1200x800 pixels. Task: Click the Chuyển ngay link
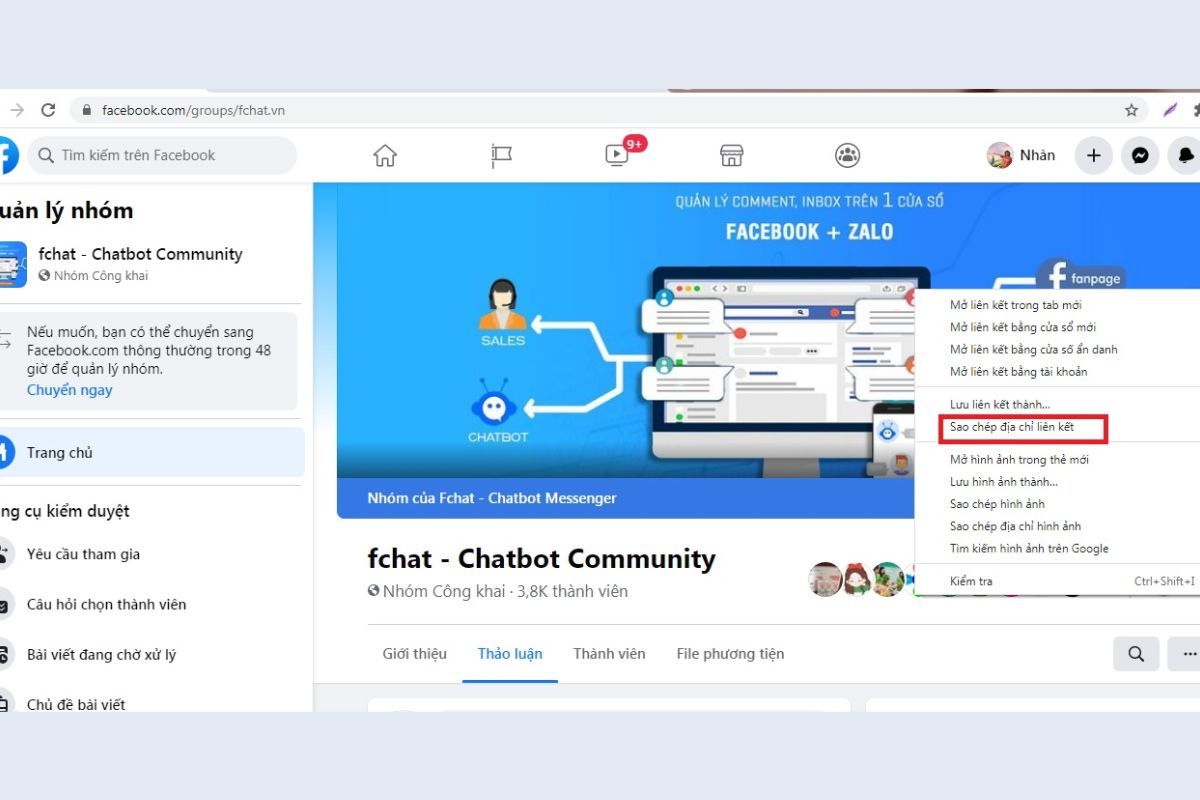pyautogui.click(x=69, y=390)
